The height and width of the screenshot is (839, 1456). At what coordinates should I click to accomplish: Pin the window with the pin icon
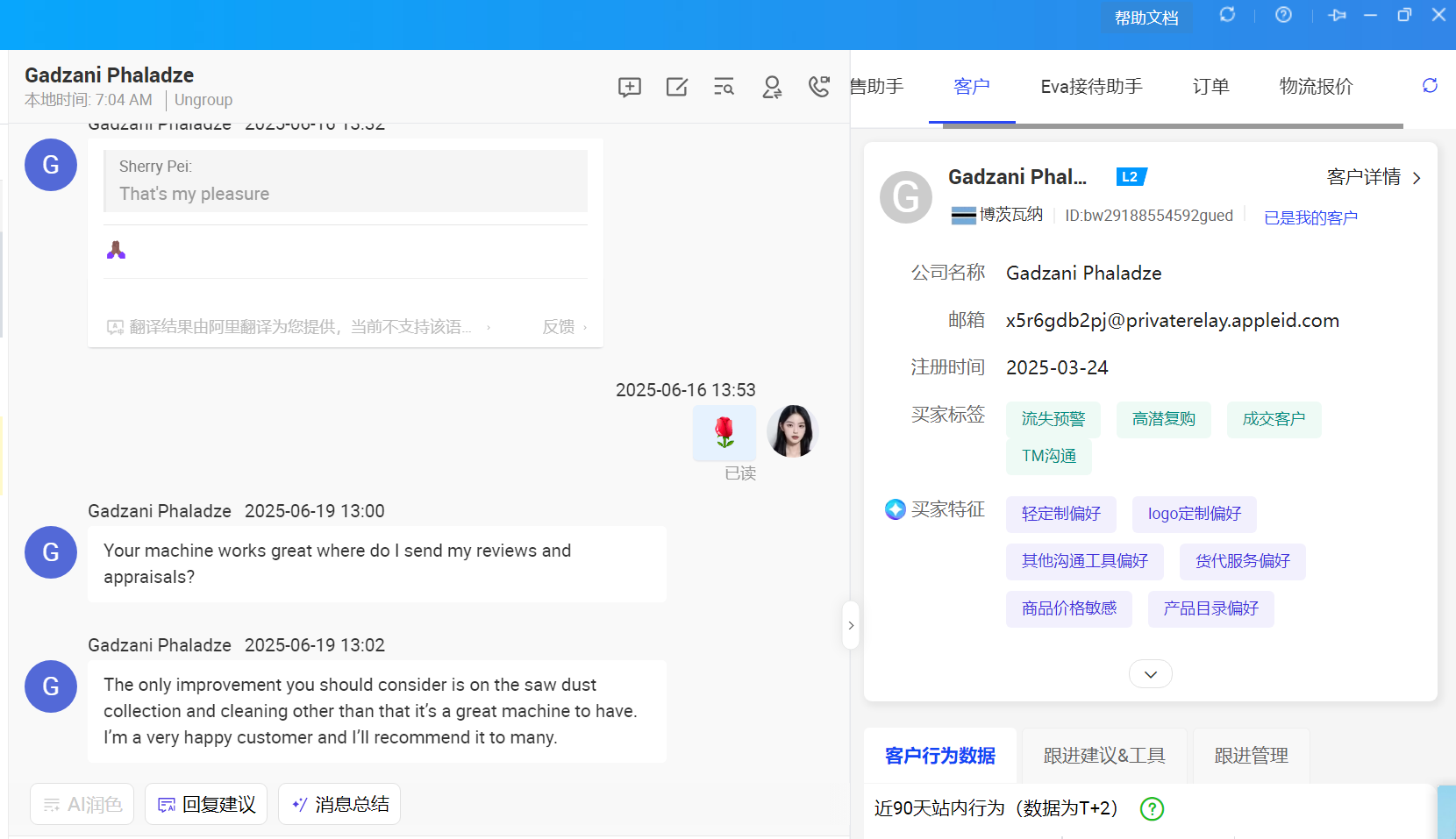[x=1337, y=15]
